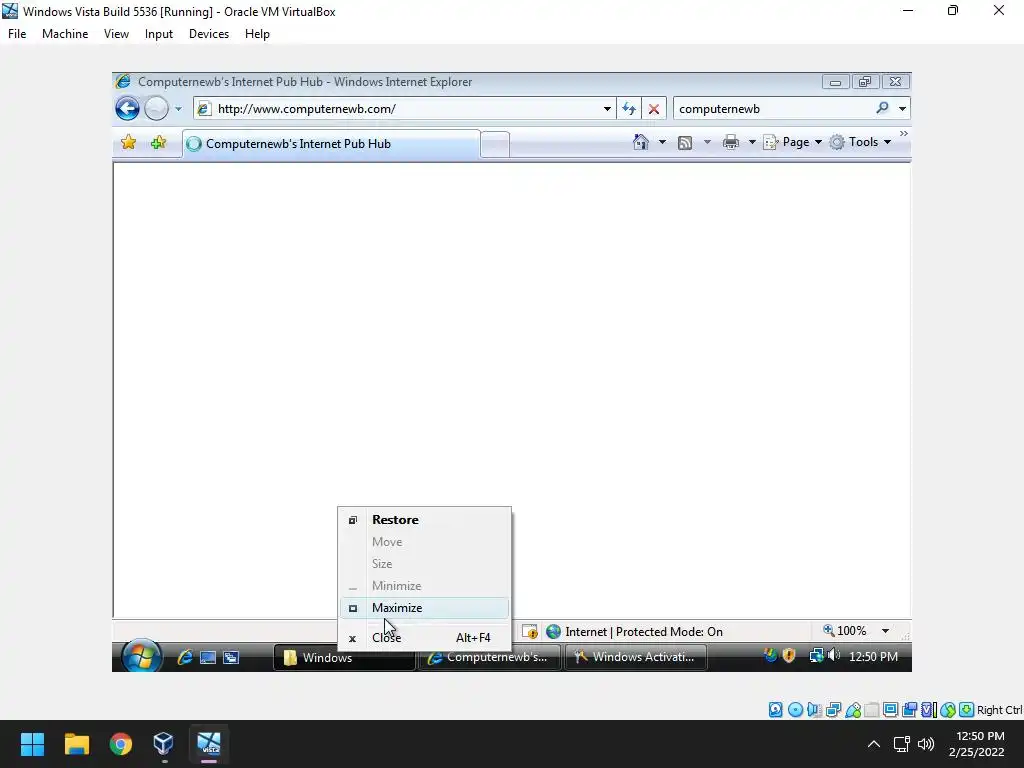1024x768 pixels.
Task: Open the VirtualBox Devices menu
Action: tap(209, 34)
